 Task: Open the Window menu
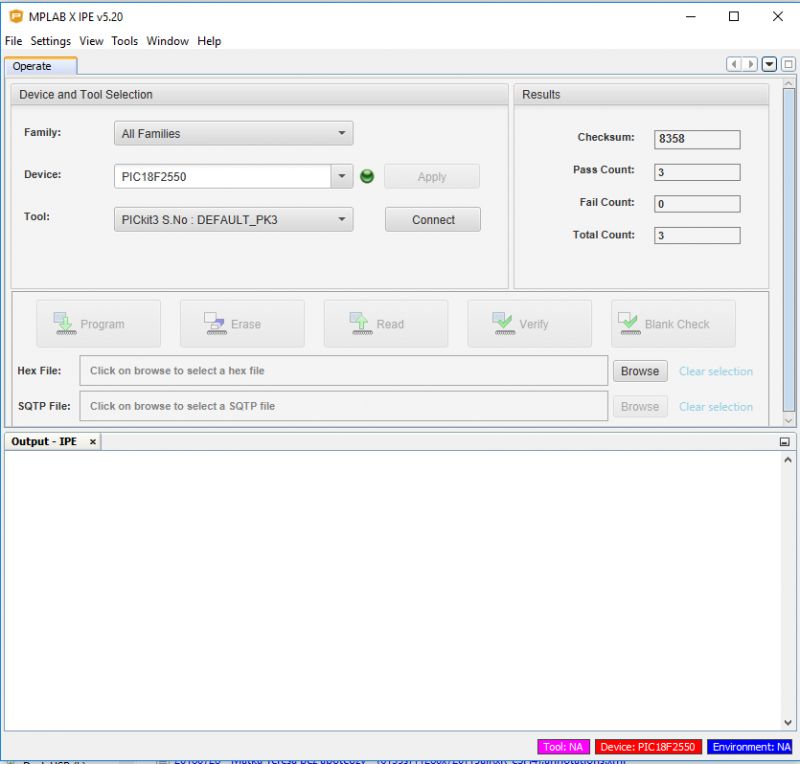click(x=167, y=41)
